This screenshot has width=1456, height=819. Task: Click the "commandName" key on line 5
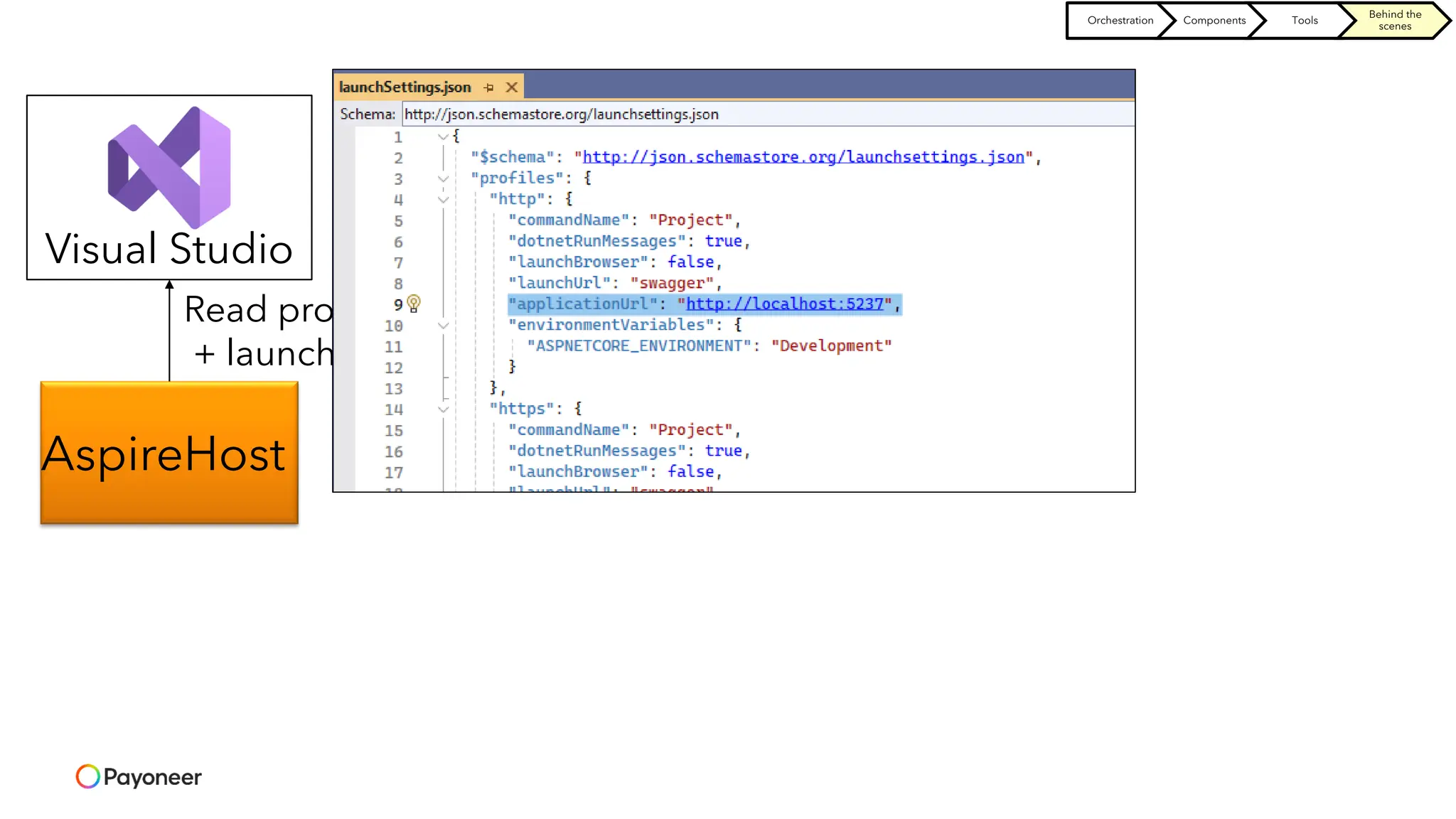[x=569, y=220]
